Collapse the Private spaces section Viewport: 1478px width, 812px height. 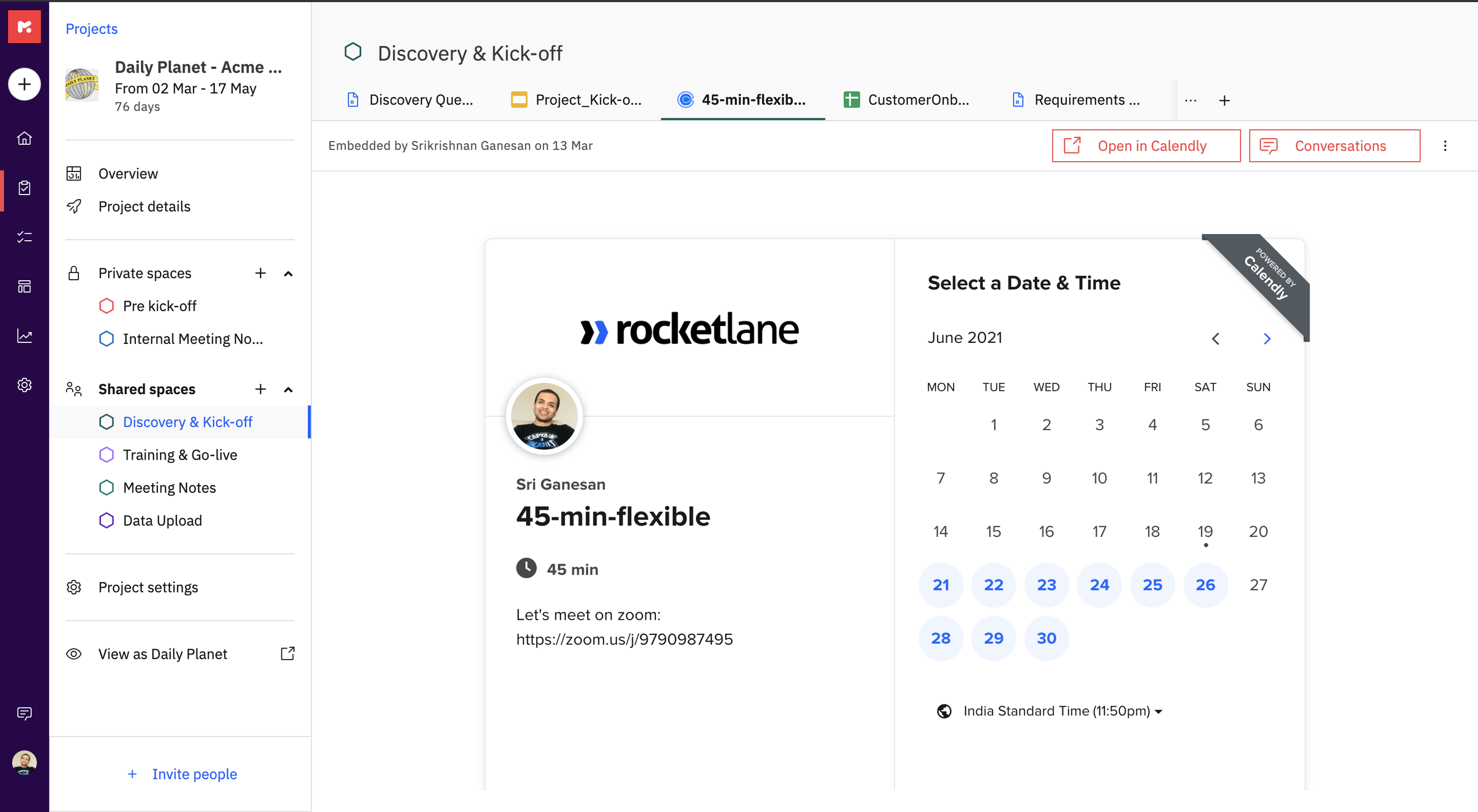(x=288, y=273)
